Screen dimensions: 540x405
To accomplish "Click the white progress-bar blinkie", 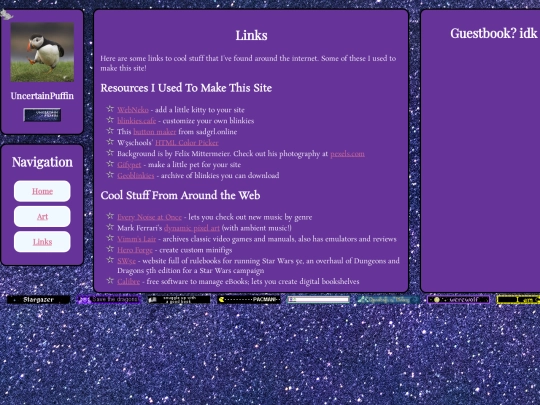I will click(x=319, y=300).
